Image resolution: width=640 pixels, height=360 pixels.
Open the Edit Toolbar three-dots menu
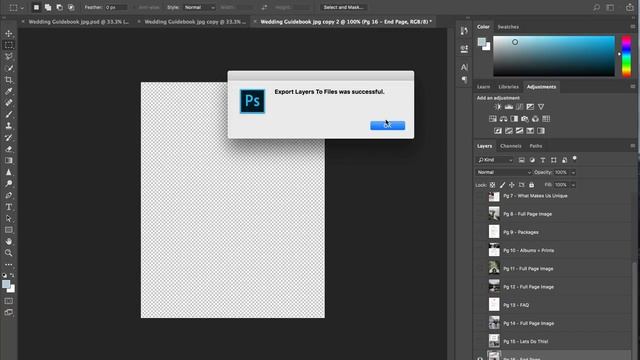tap(9, 264)
